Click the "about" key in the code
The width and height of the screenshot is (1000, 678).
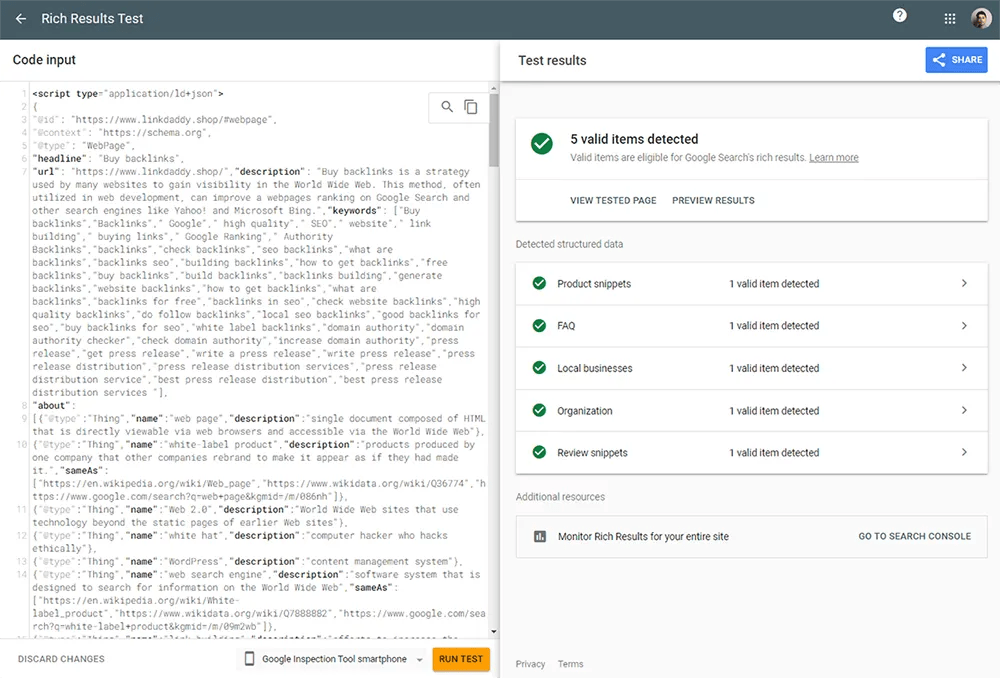pyautogui.click(x=51, y=405)
